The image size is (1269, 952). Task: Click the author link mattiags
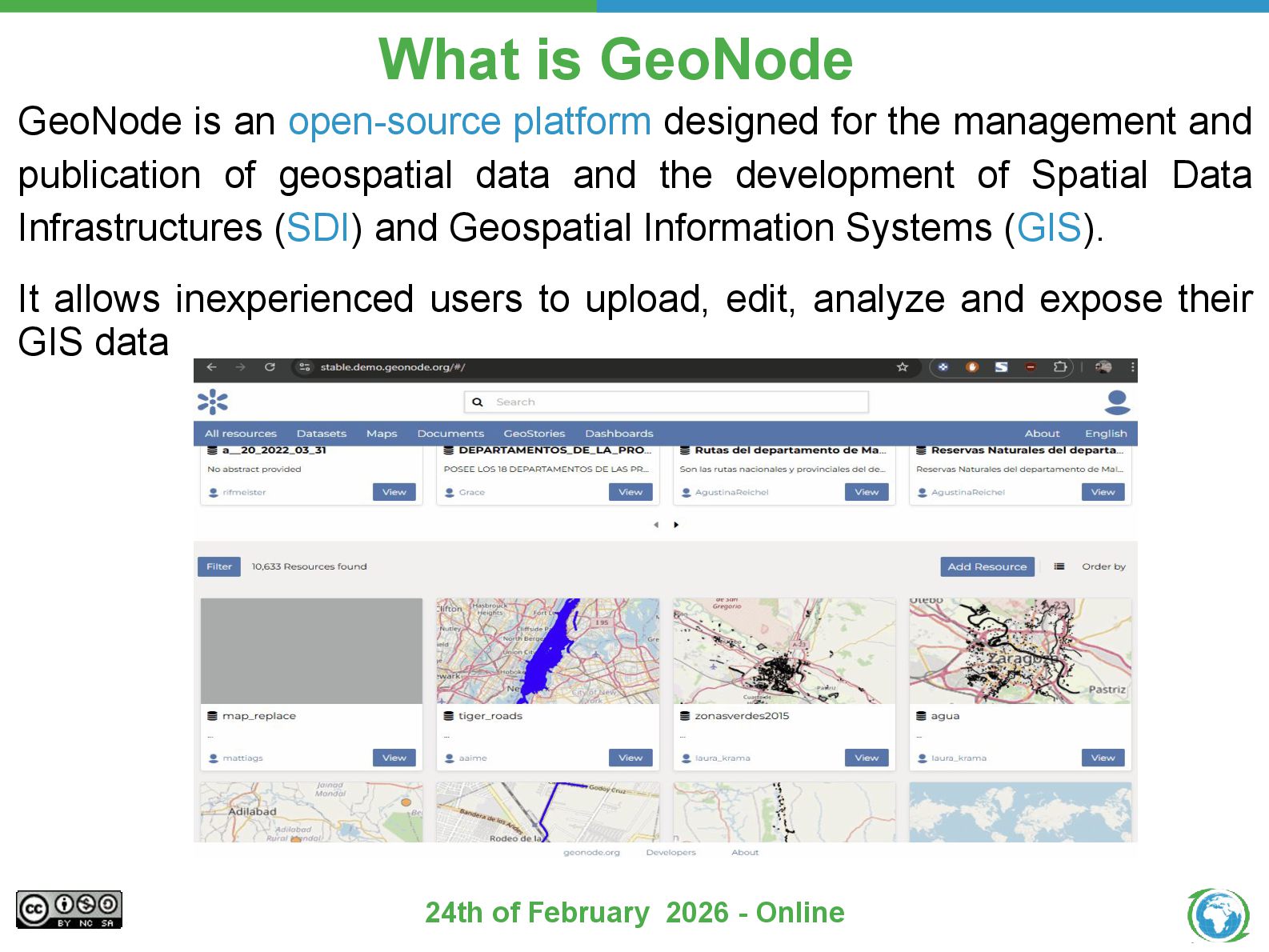pyautogui.click(x=242, y=758)
